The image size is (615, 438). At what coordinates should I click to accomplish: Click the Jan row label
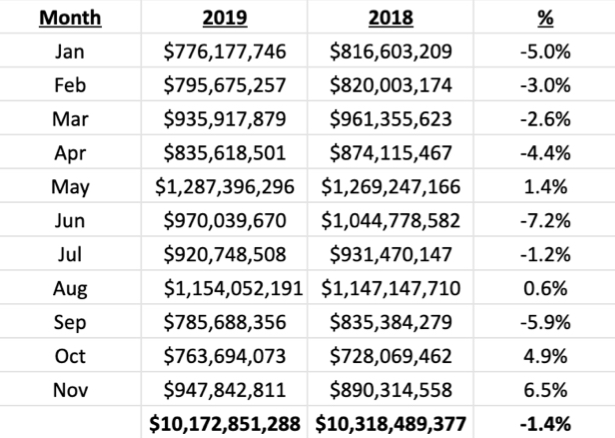[x=70, y=51]
